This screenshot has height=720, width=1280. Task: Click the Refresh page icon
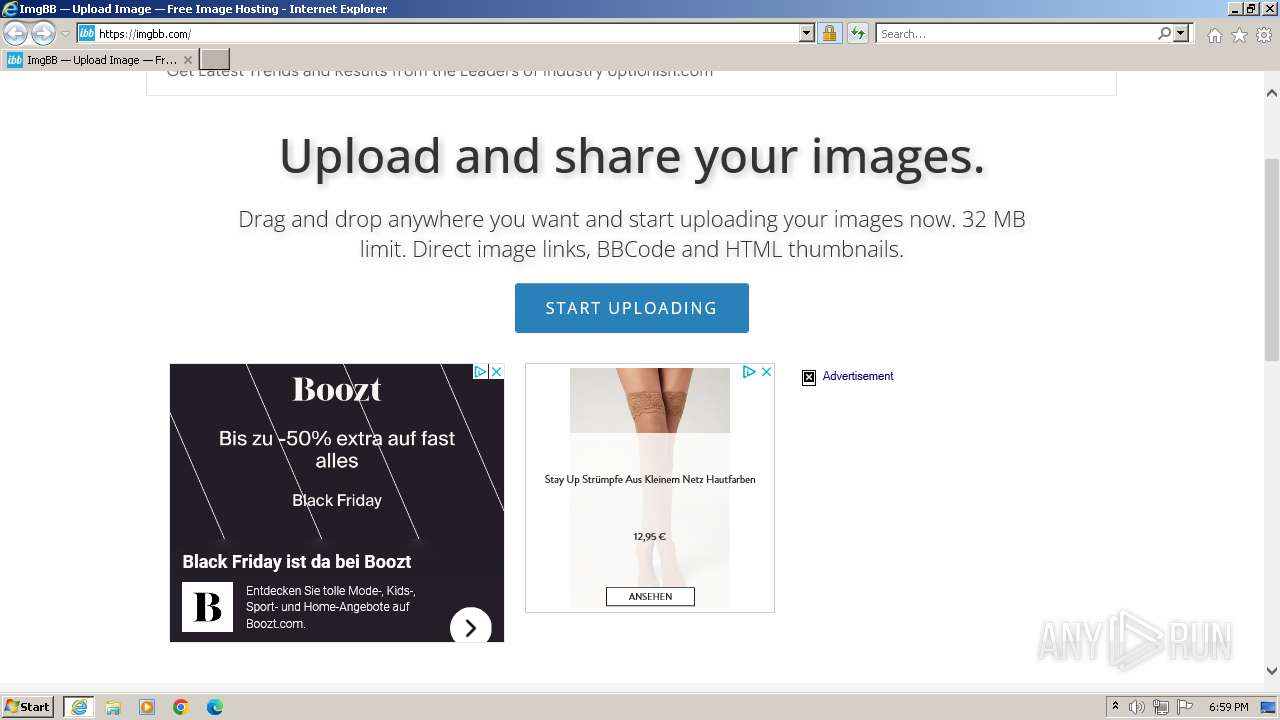[x=858, y=34]
